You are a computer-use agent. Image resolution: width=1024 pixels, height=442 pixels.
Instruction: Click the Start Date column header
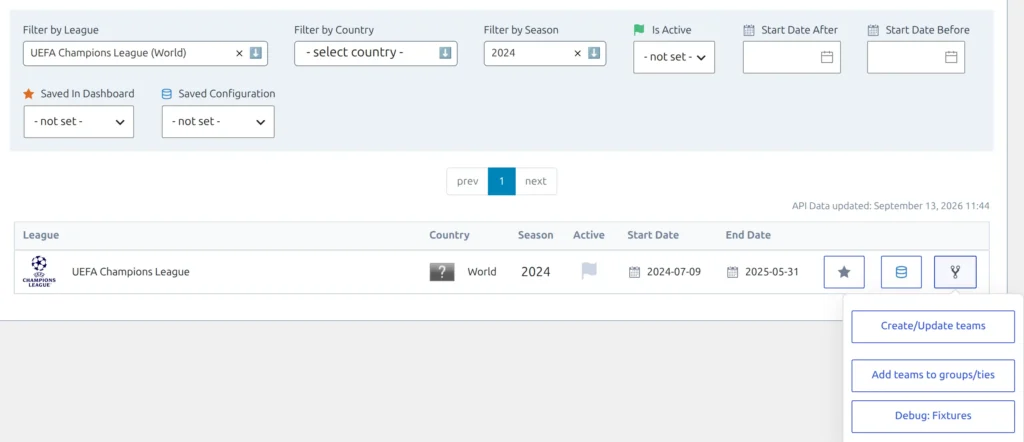point(653,235)
